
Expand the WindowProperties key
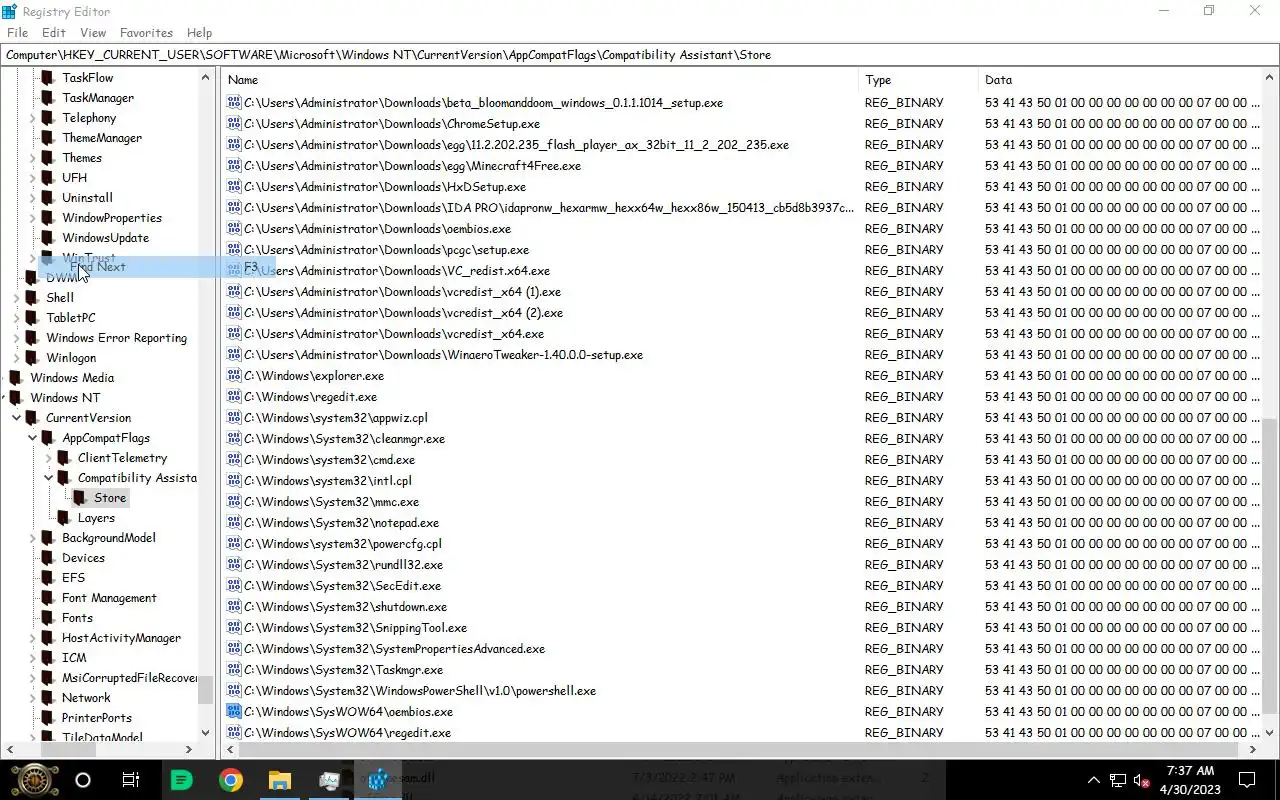[32, 218]
